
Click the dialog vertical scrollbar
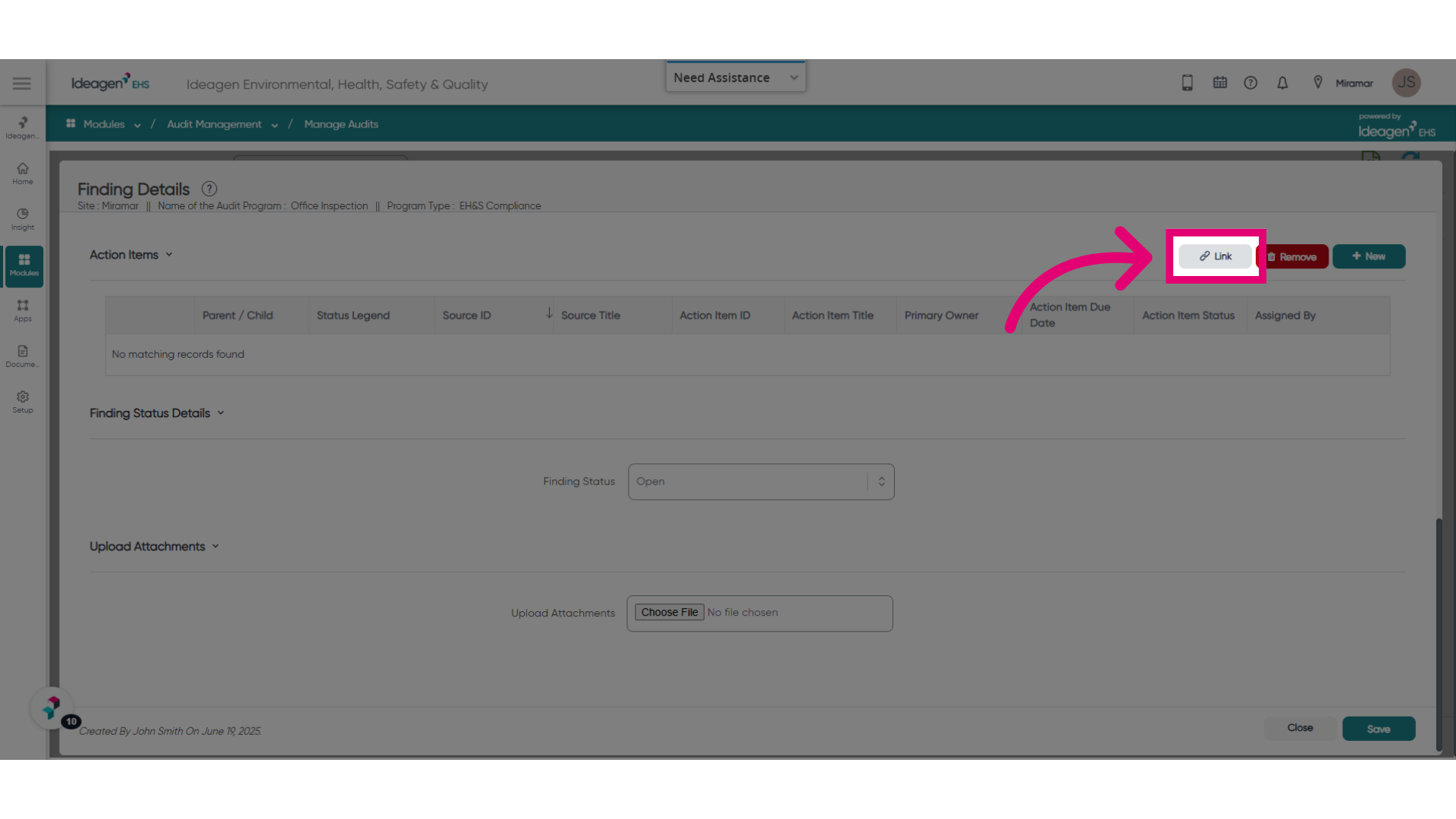pyautogui.click(x=1439, y=634)
